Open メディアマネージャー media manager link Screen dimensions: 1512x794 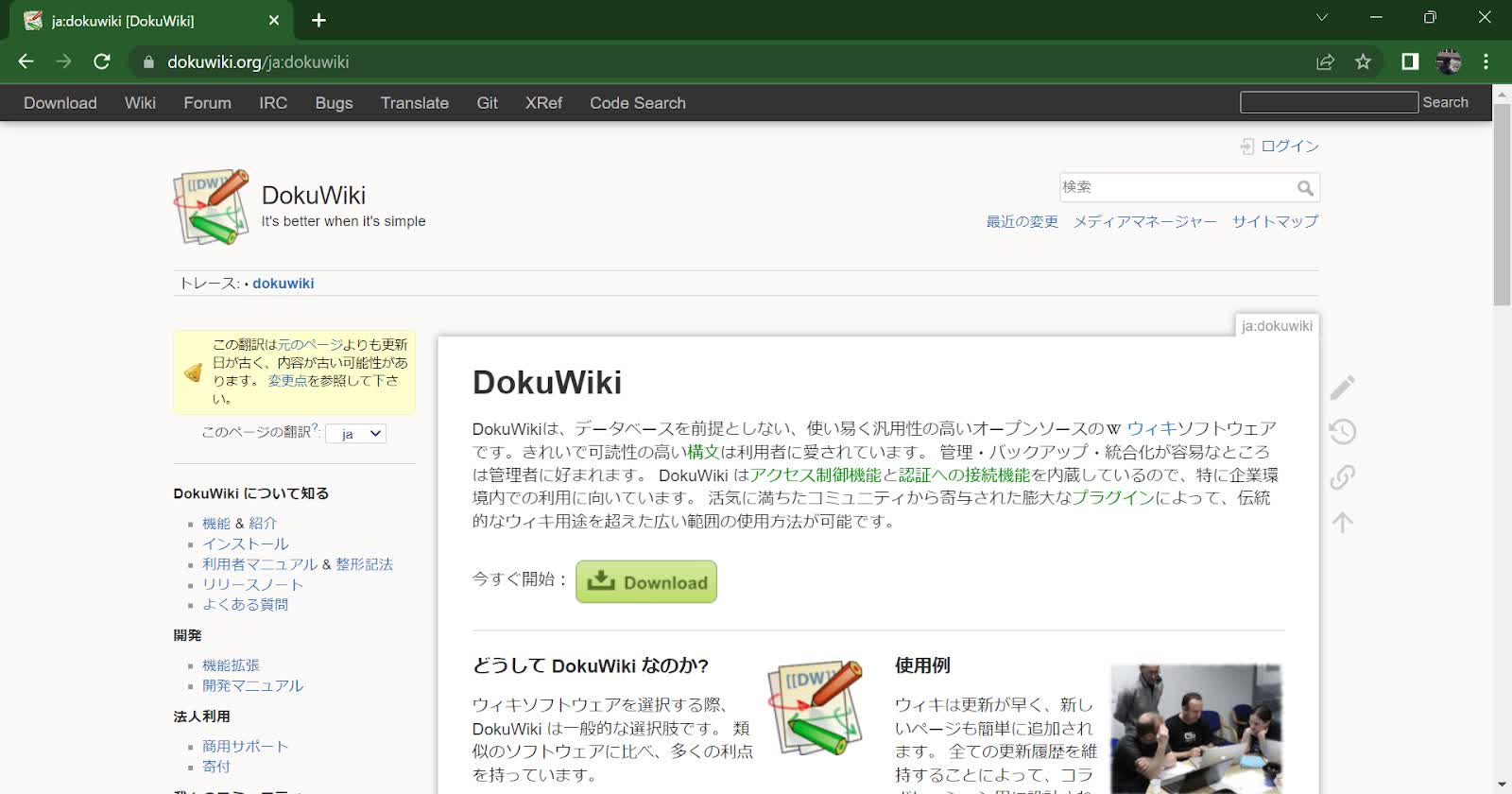coord(1144,221)
